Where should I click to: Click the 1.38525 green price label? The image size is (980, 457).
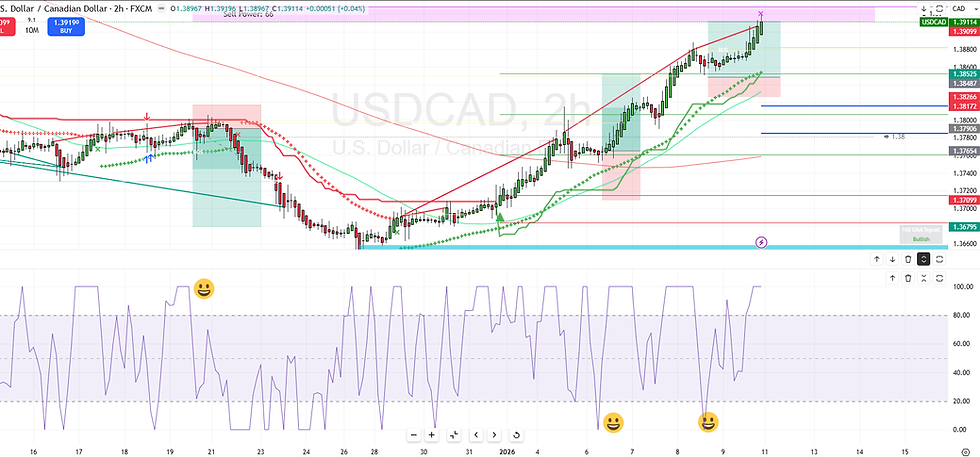click(x=963, y=74)
